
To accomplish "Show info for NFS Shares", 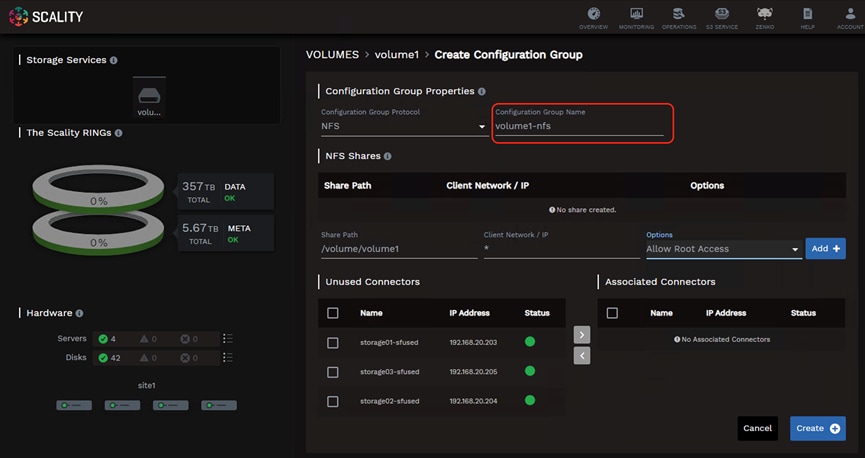I will [387, 156].
